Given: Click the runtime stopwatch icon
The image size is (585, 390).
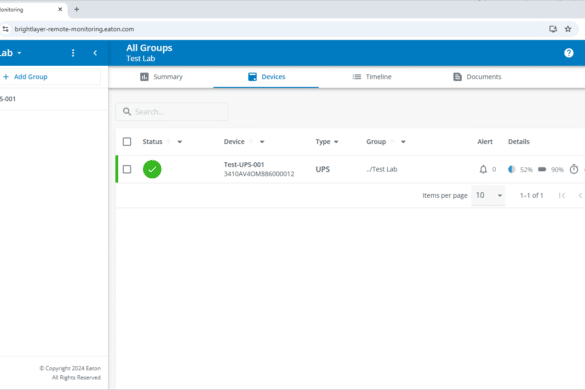Looking at the screenshot, I should (x=574, y=169).
